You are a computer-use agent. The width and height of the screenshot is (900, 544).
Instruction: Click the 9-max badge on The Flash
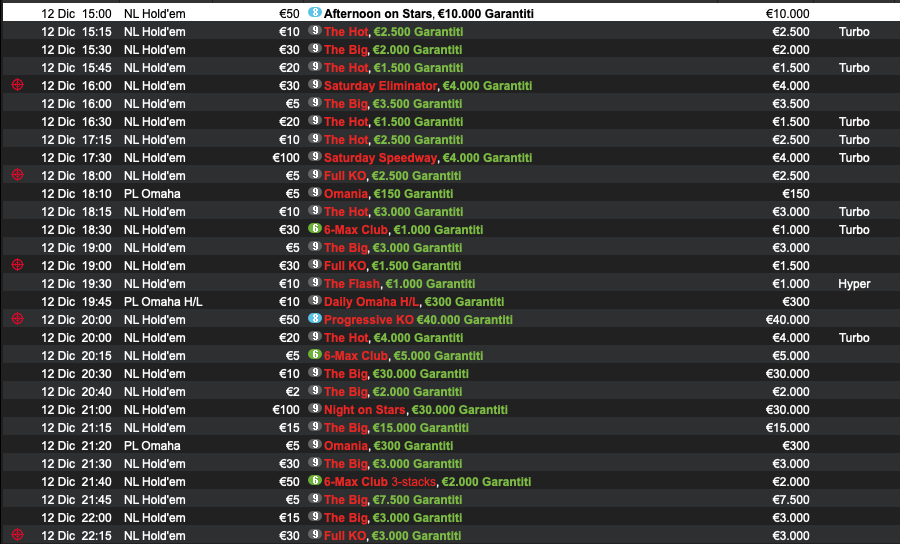point(315,282)
